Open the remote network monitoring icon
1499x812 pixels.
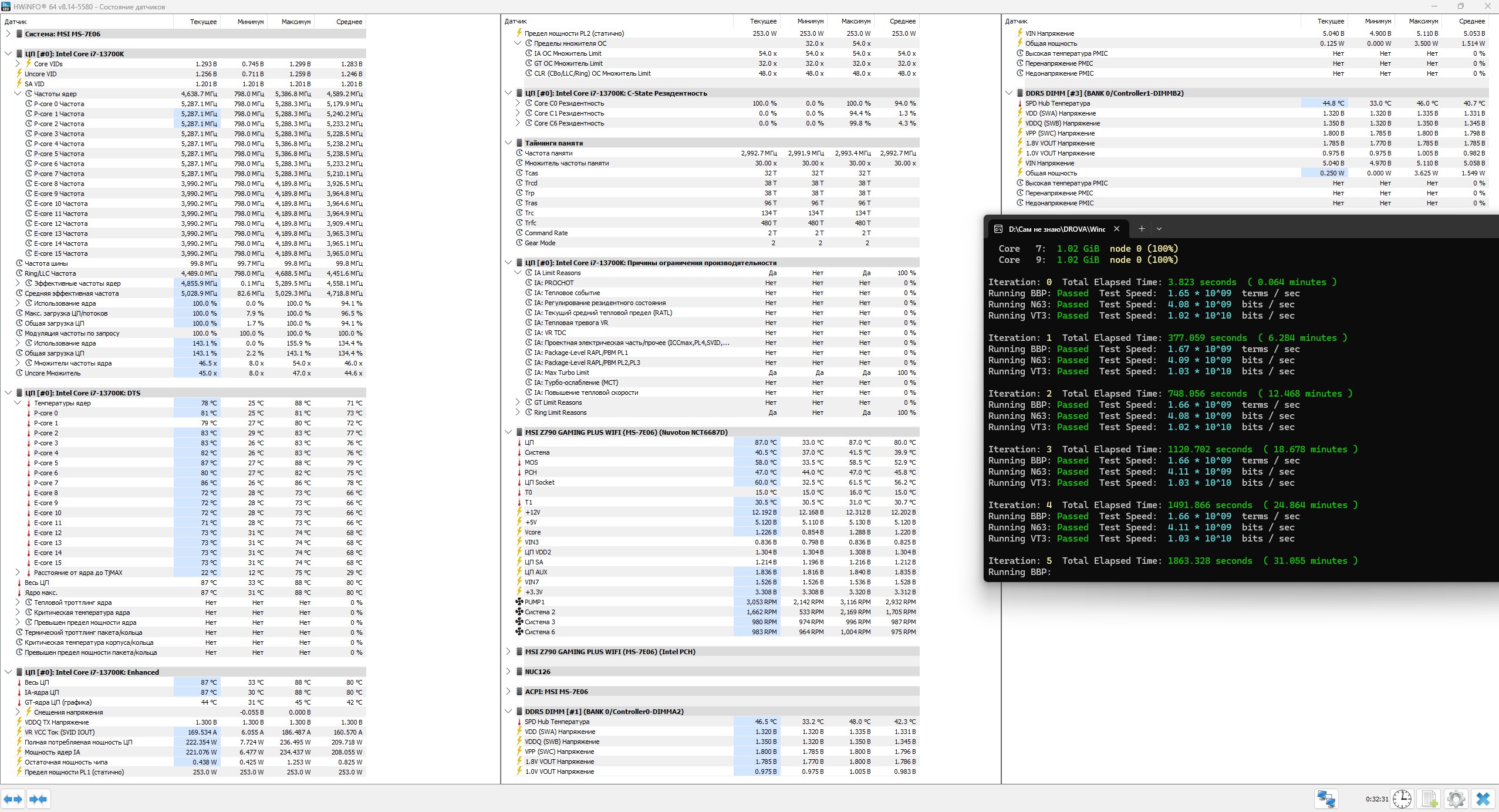(1326, 799)
